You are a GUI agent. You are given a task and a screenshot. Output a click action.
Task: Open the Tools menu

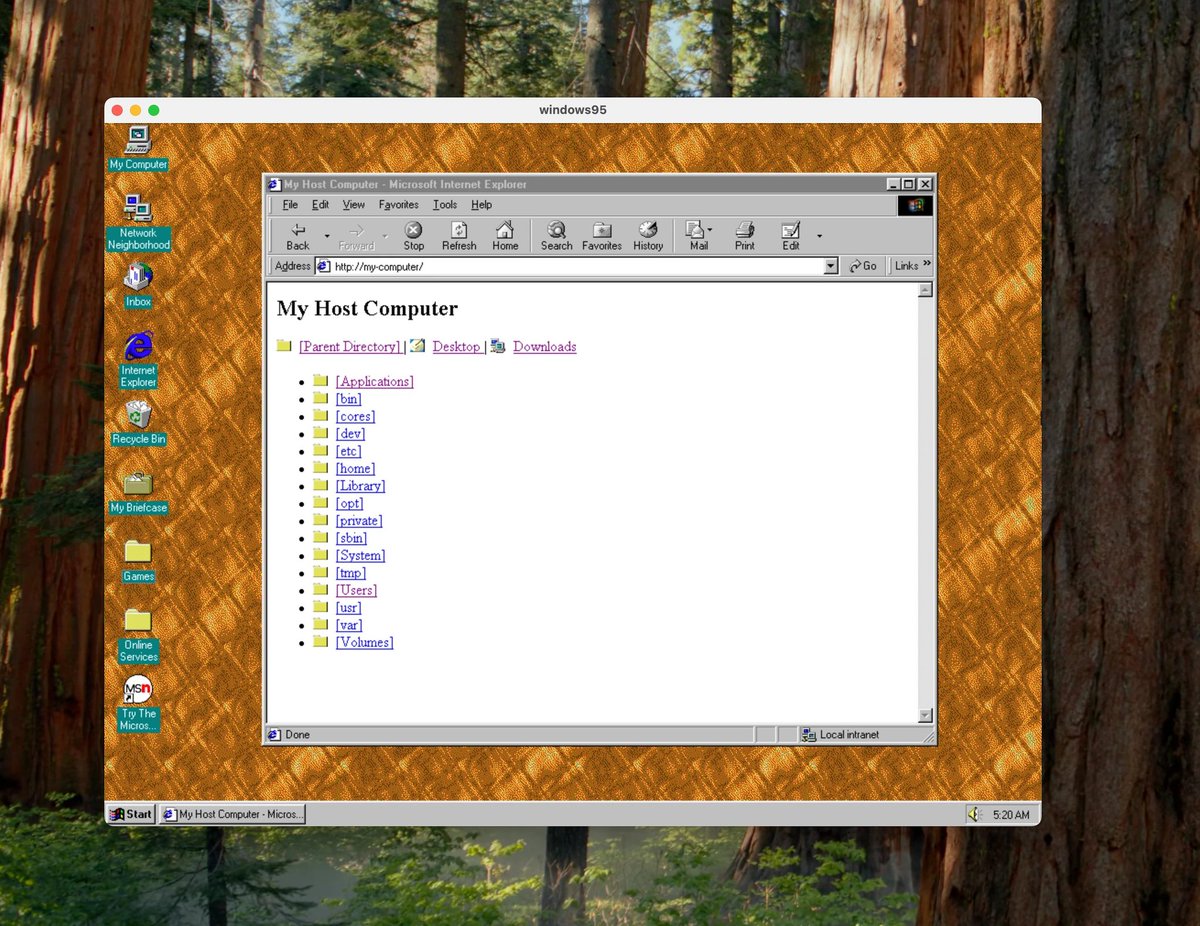(x=444, y=204)
